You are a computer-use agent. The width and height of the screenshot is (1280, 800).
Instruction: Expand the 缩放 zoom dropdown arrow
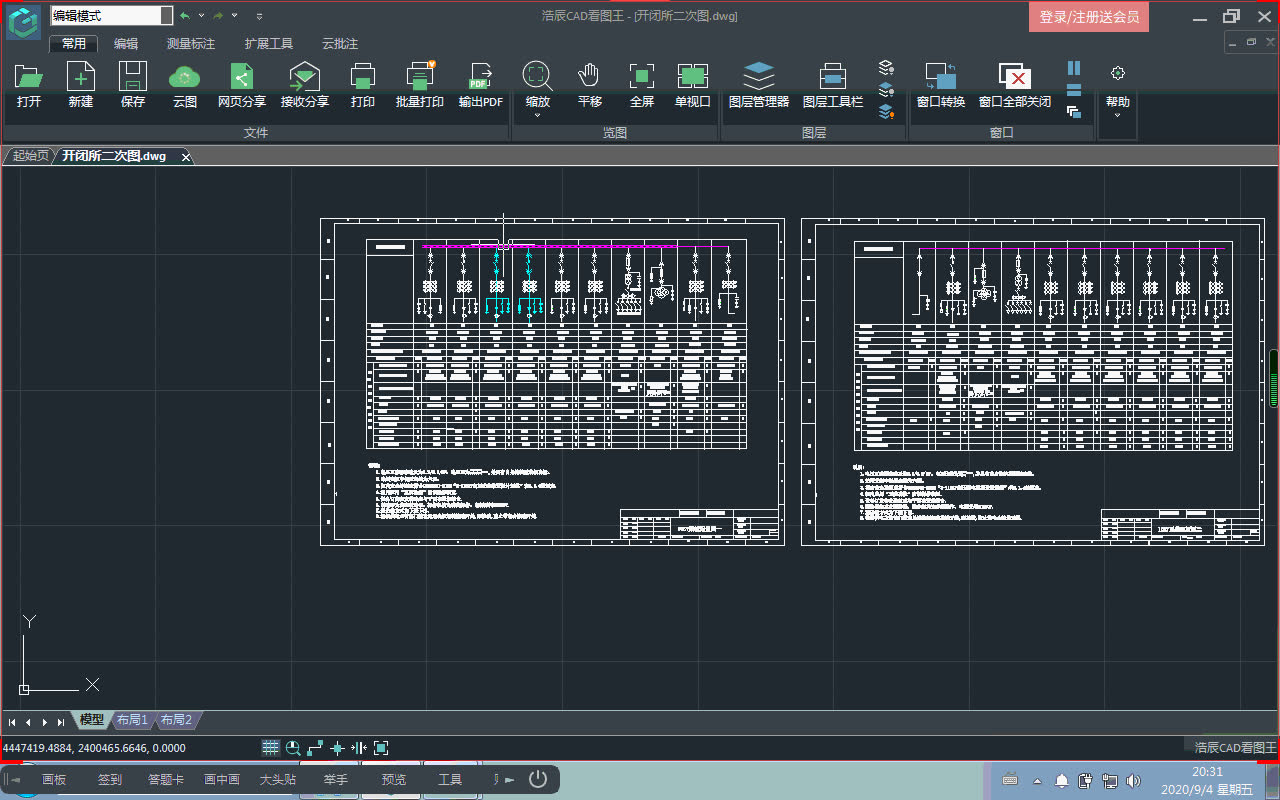pos(537,115)
